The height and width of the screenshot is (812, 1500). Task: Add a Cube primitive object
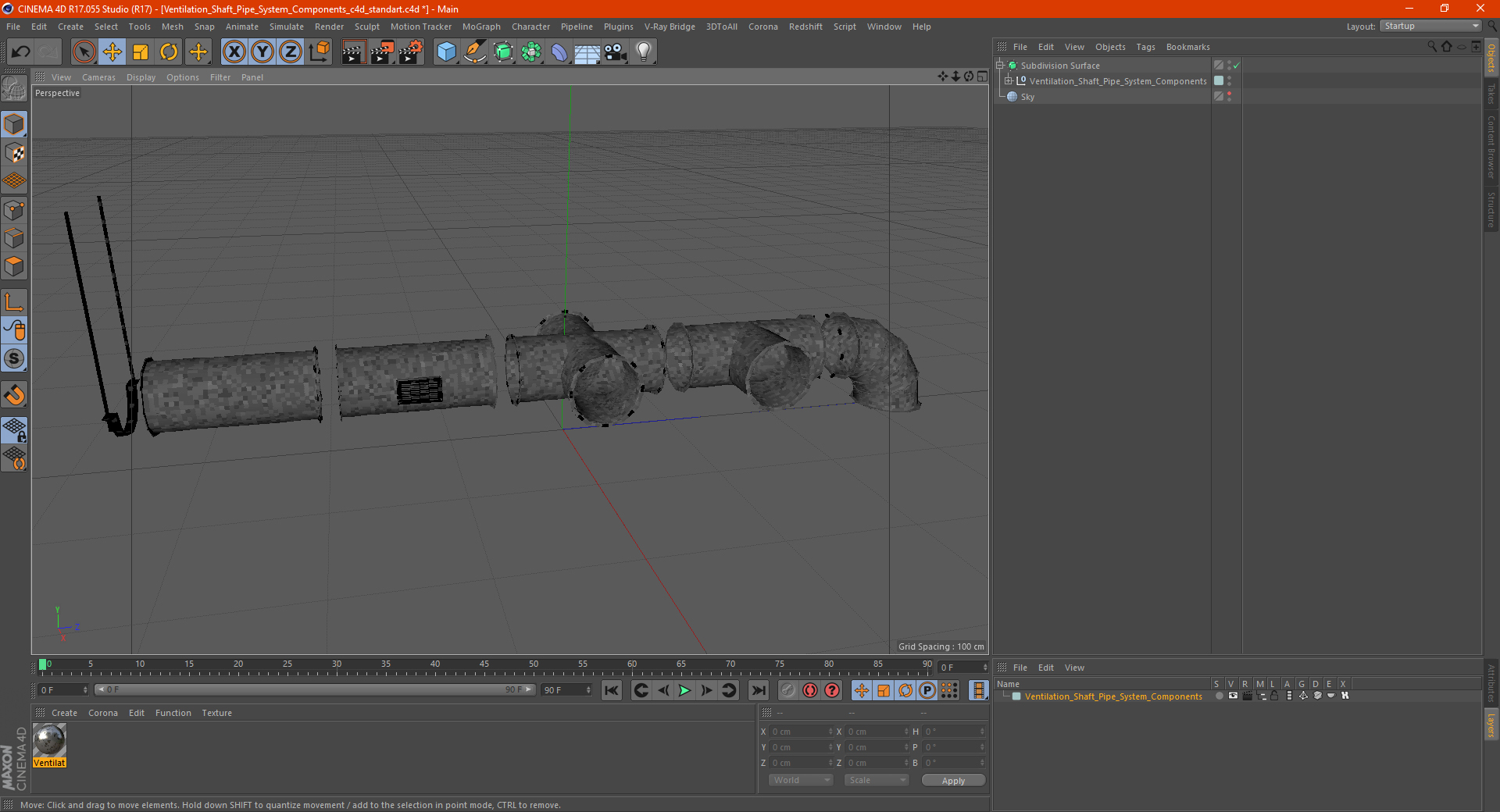tap(446, 52)
